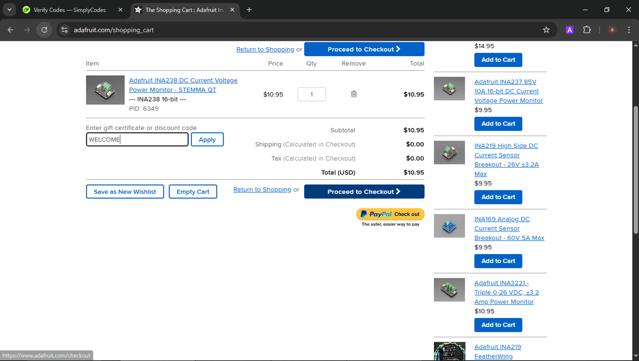Click the red profile icon in toolbar
The image size is (639, 361).
[x=611, y=30]
